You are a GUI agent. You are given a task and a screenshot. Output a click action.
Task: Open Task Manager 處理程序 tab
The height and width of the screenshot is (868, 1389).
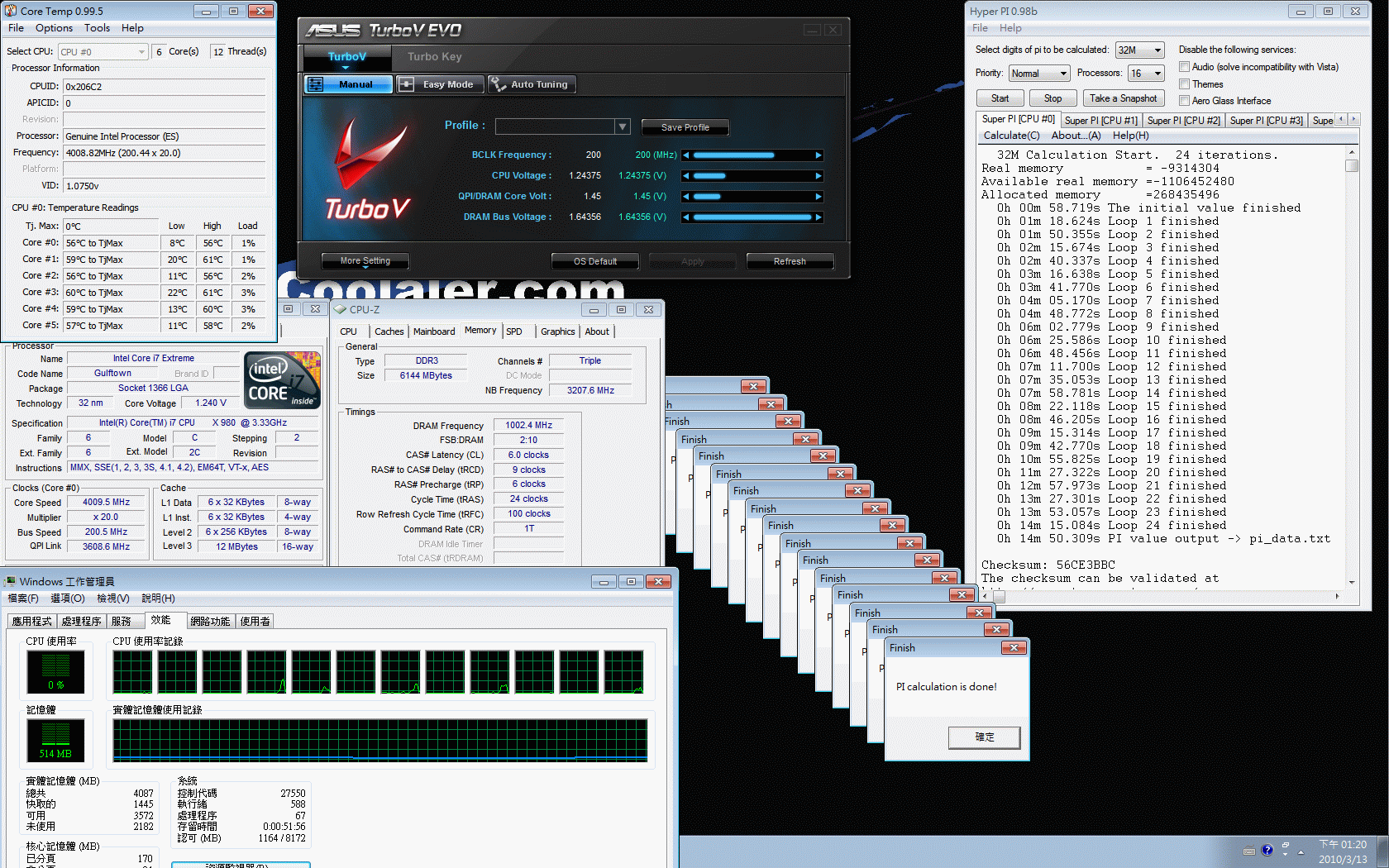pos(81,622)
